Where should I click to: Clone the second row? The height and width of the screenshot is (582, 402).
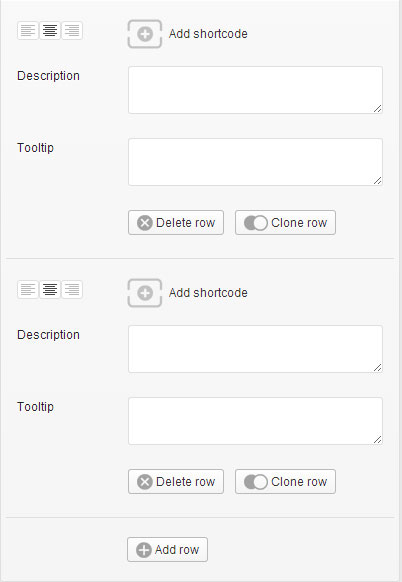point(285,482)
